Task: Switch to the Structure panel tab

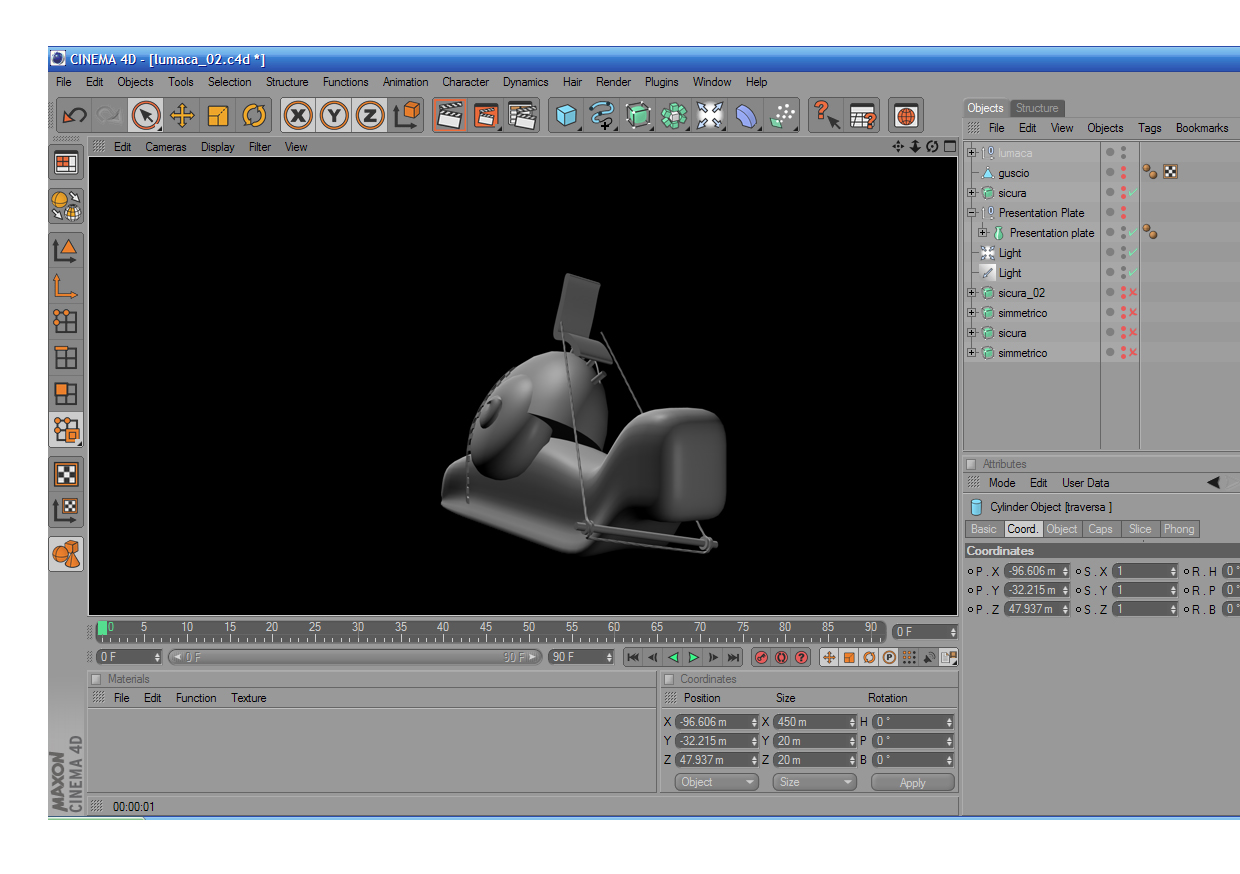Action: pyautogui.click(x=1037, y=108)
